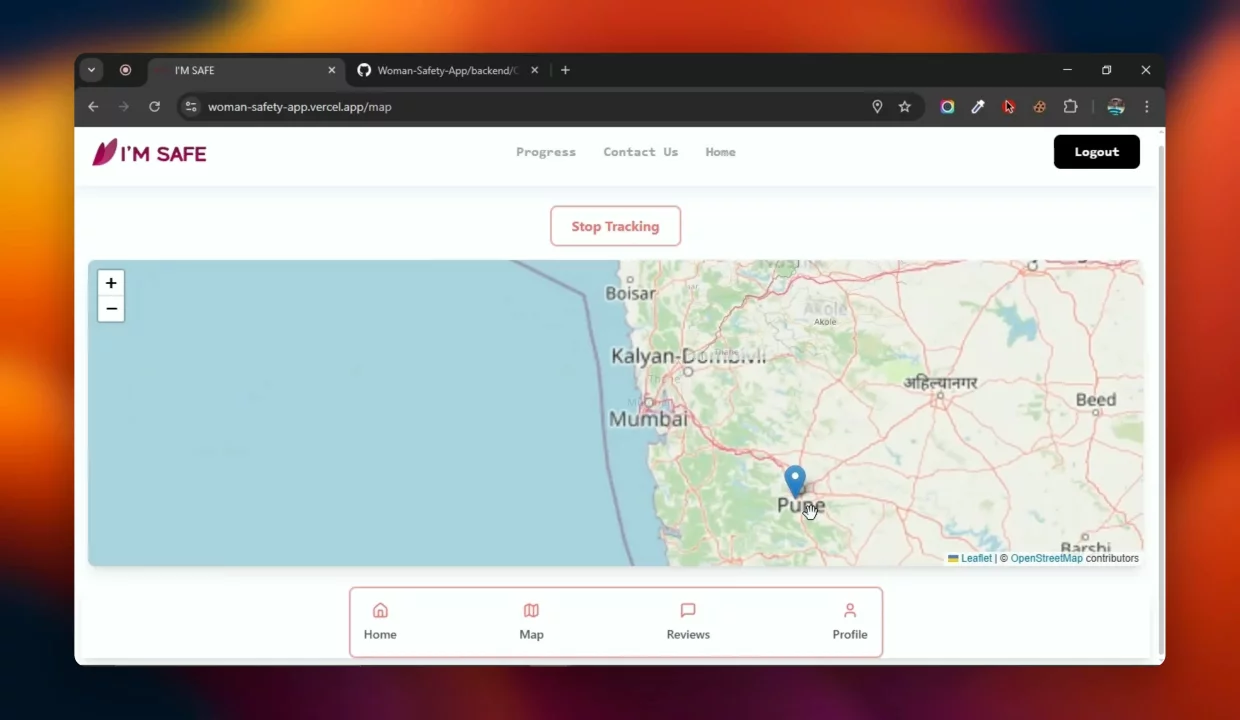Expand the tab search dropdown
This screenshot has width=1240, height=720.
point(91,70)
